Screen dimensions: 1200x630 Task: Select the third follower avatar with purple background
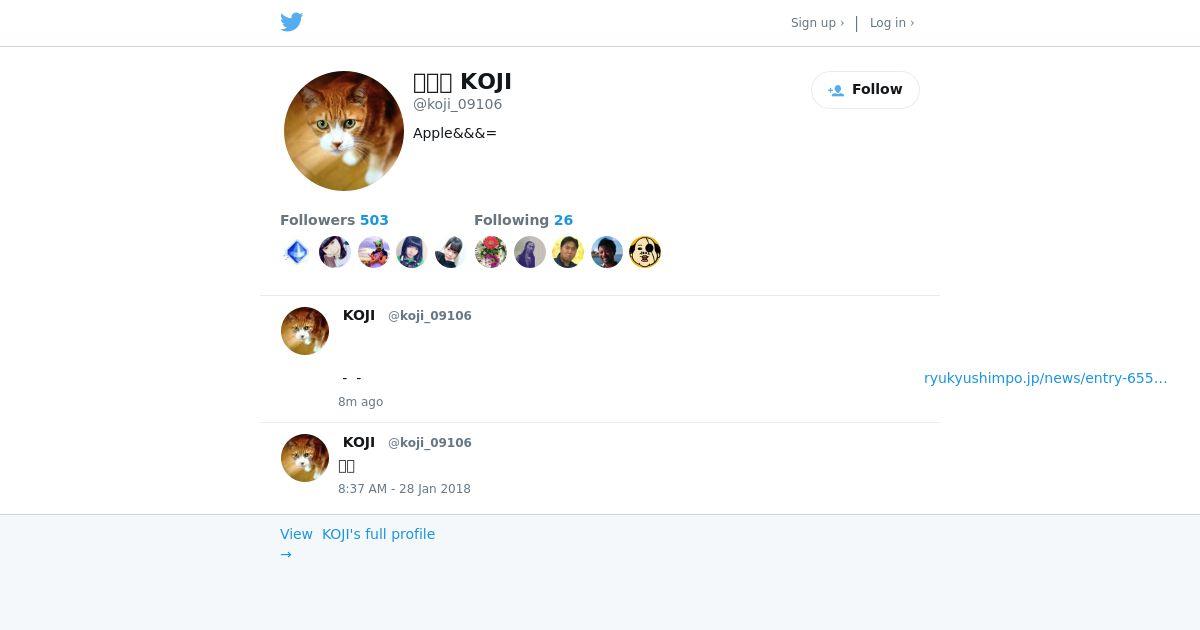point(374,252)
